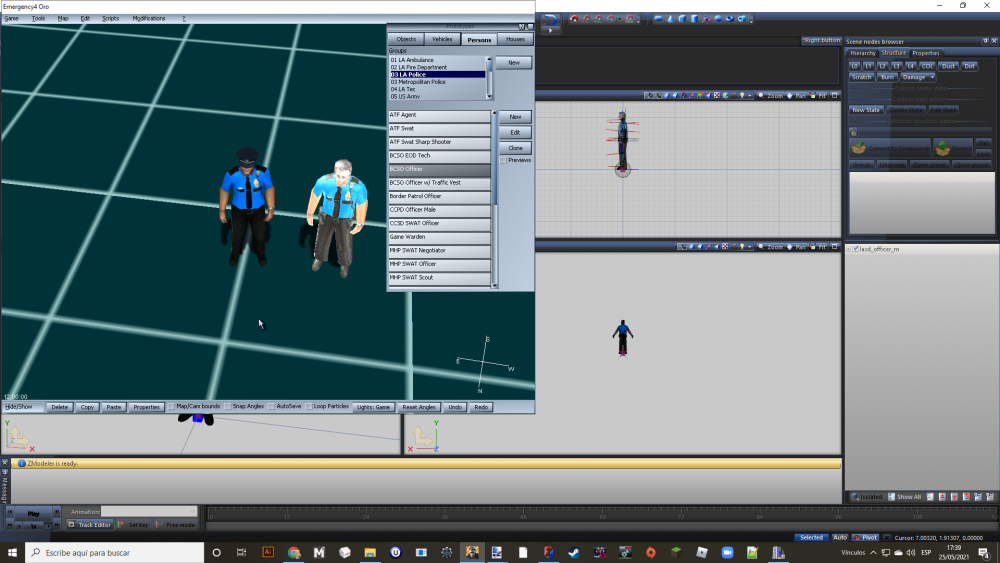Click the prototype list vertical scrollbar
1000x563 pixels.
pyautogui.click(x=494, y=199)
